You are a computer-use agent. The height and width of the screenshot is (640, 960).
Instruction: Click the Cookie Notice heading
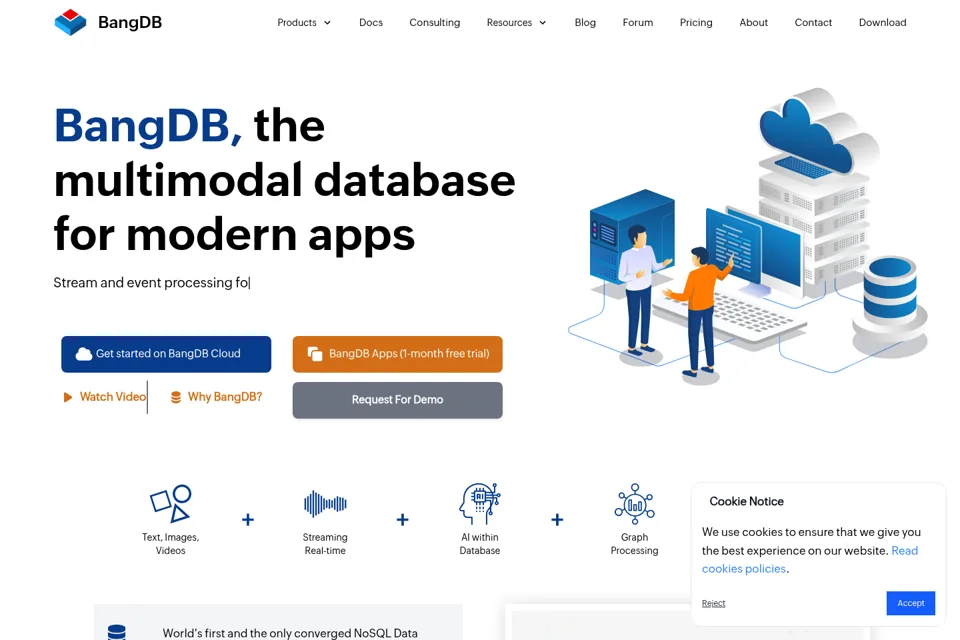coord(746,502)
